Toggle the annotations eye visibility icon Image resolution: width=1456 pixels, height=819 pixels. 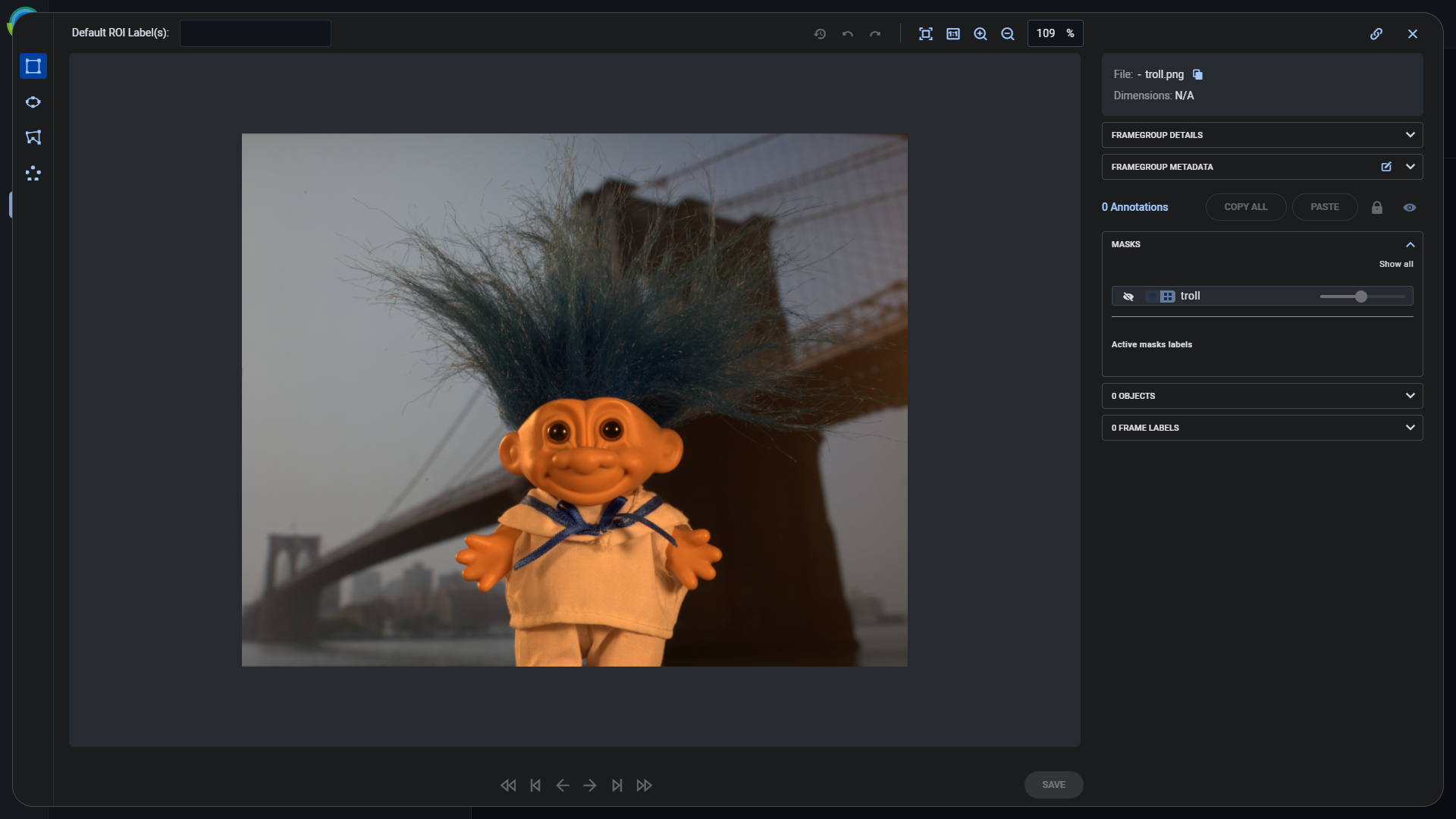[x=1410, y=208]
